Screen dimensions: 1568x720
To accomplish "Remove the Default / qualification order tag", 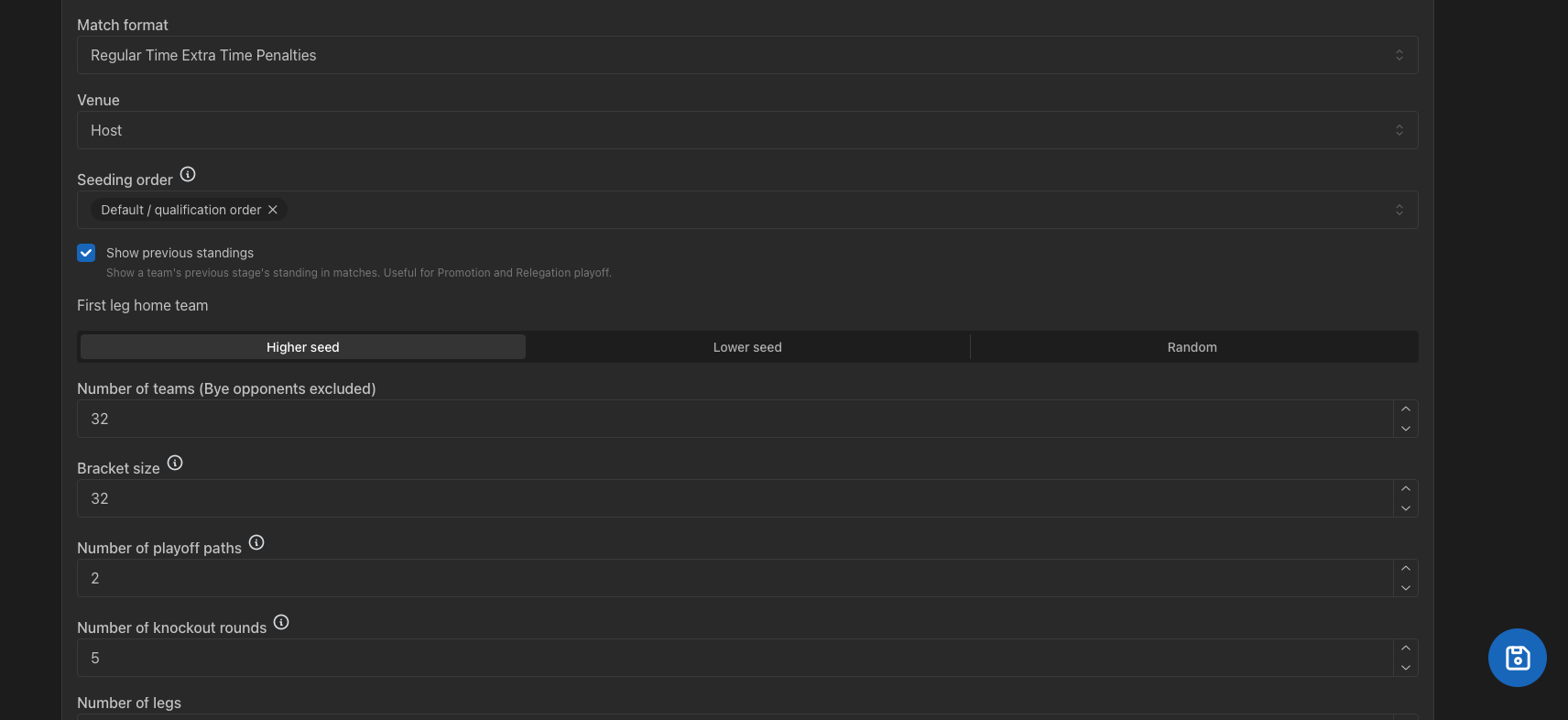I will click(x=273, y=210).
